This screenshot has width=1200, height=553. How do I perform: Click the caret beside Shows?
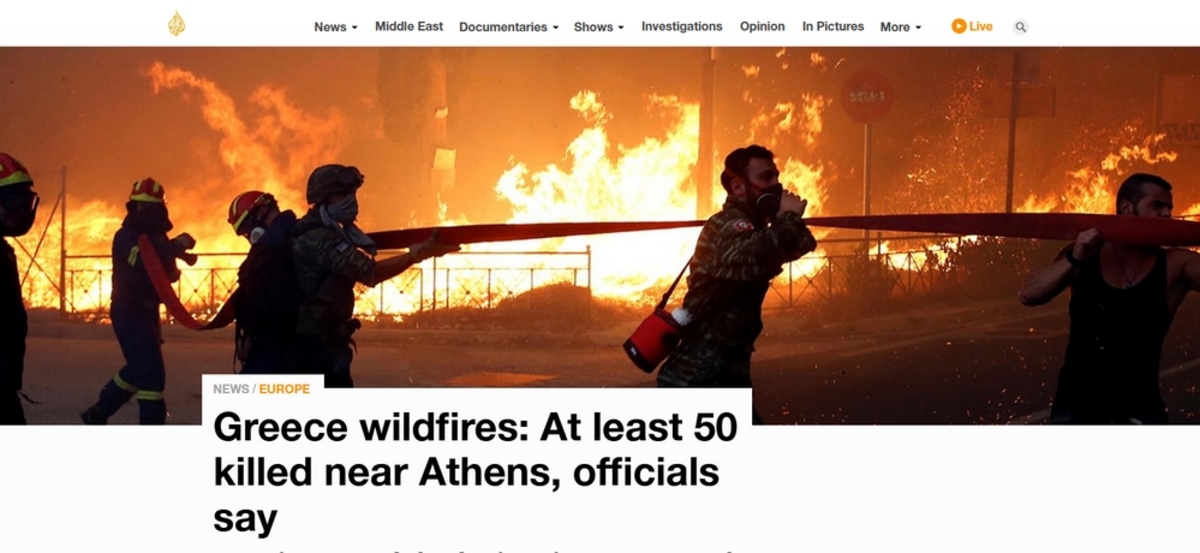pos(621,28)
